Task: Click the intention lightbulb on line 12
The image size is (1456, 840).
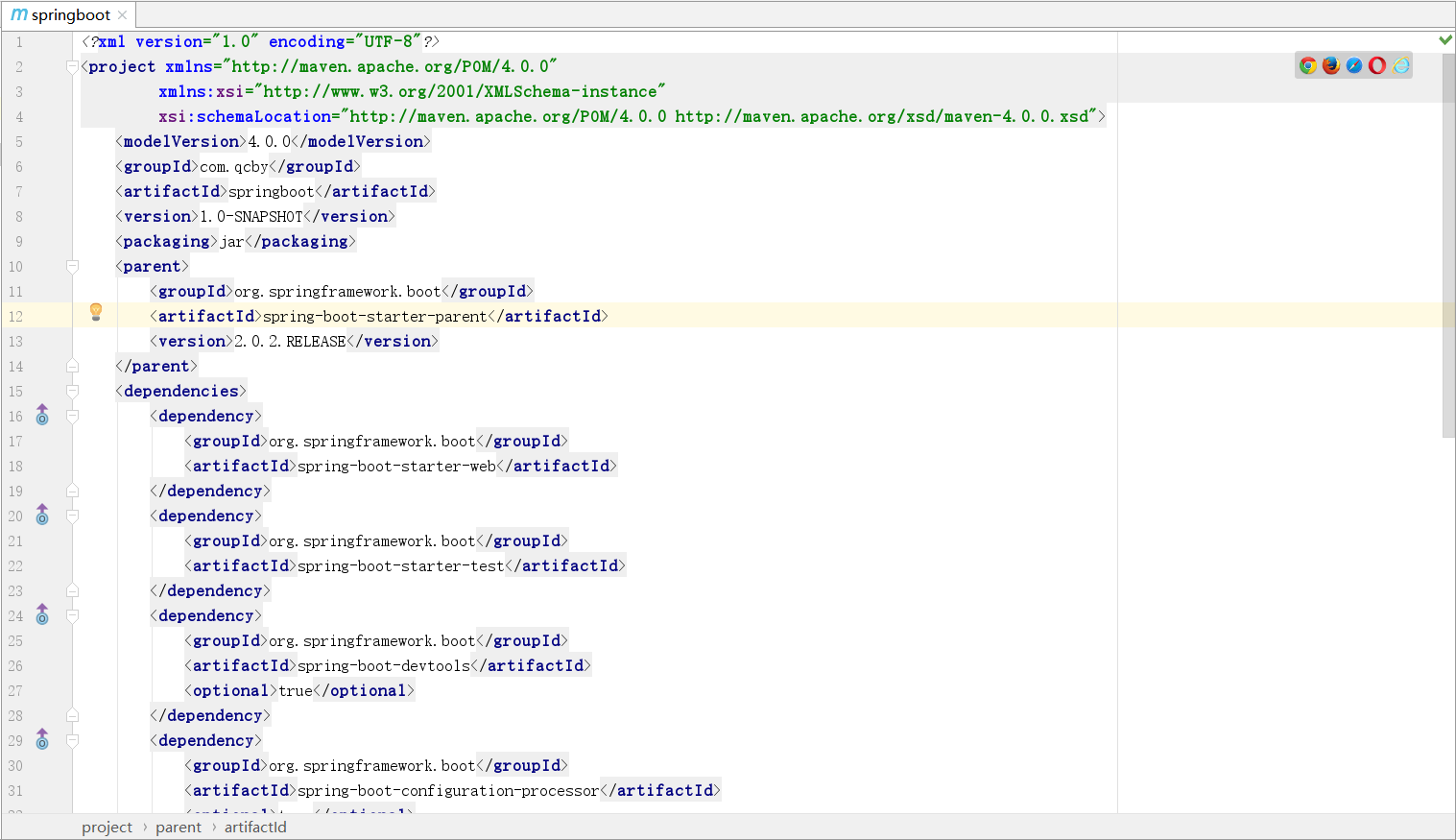Action: coord(96,312)
